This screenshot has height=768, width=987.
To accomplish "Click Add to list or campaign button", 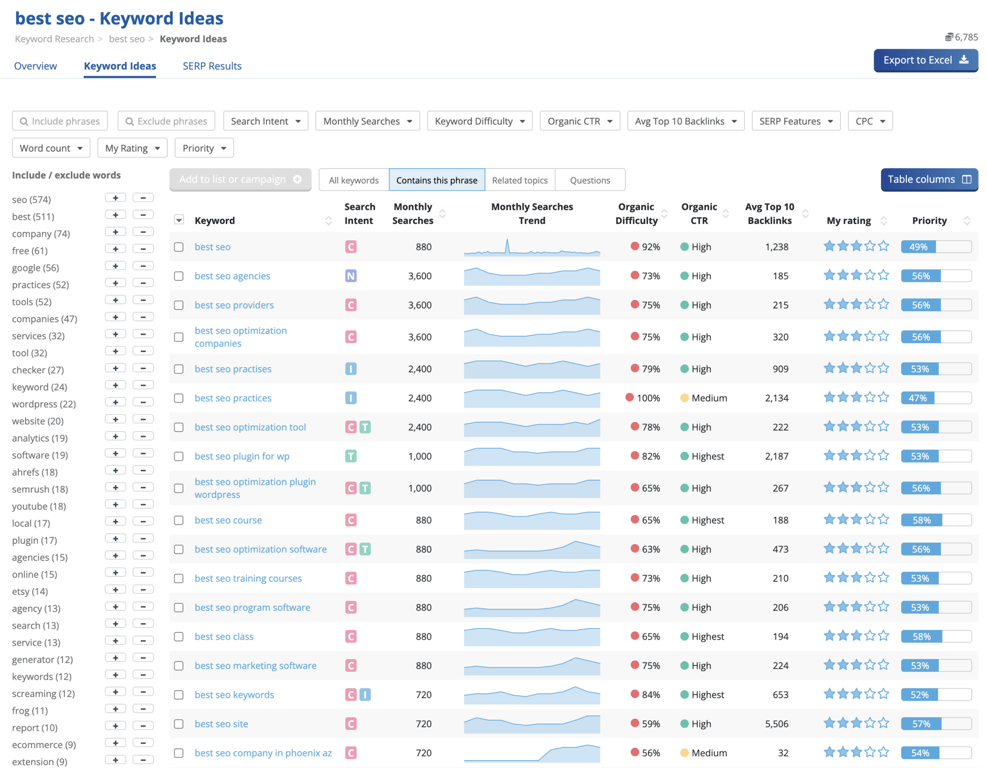I will (x=240, y=179).
